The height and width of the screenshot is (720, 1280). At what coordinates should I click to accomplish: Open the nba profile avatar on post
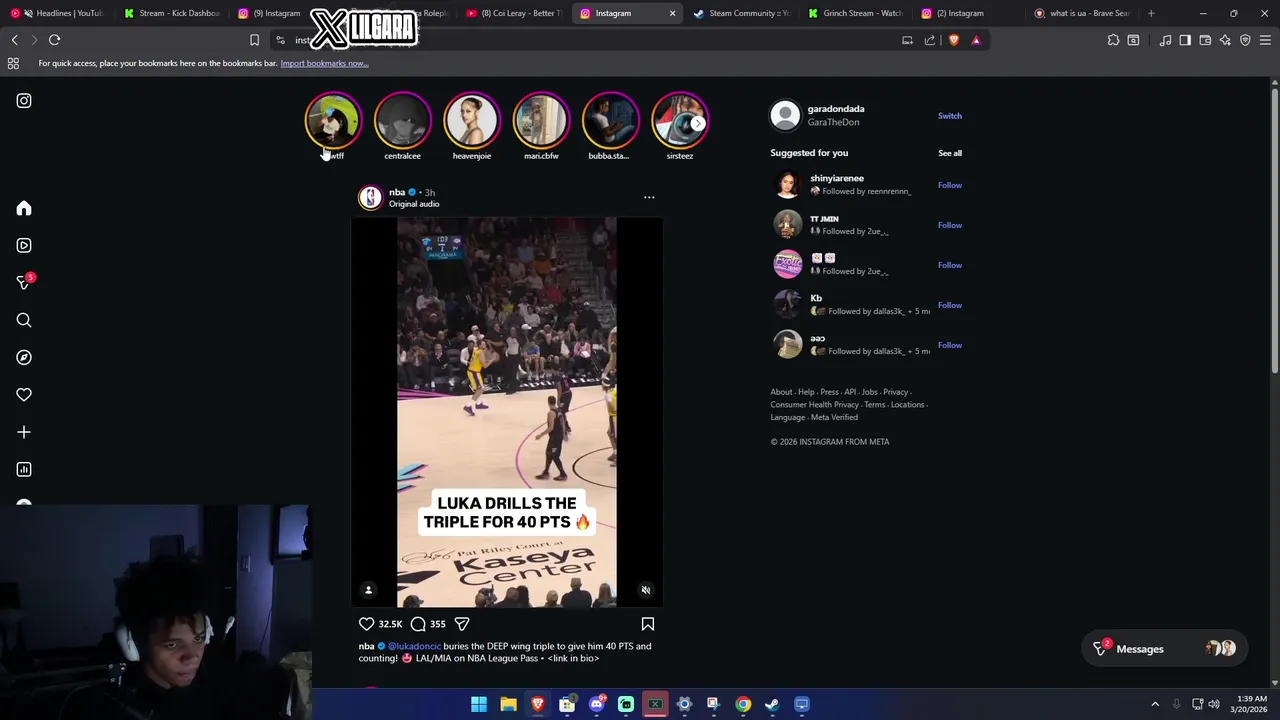tap(371, 197)
